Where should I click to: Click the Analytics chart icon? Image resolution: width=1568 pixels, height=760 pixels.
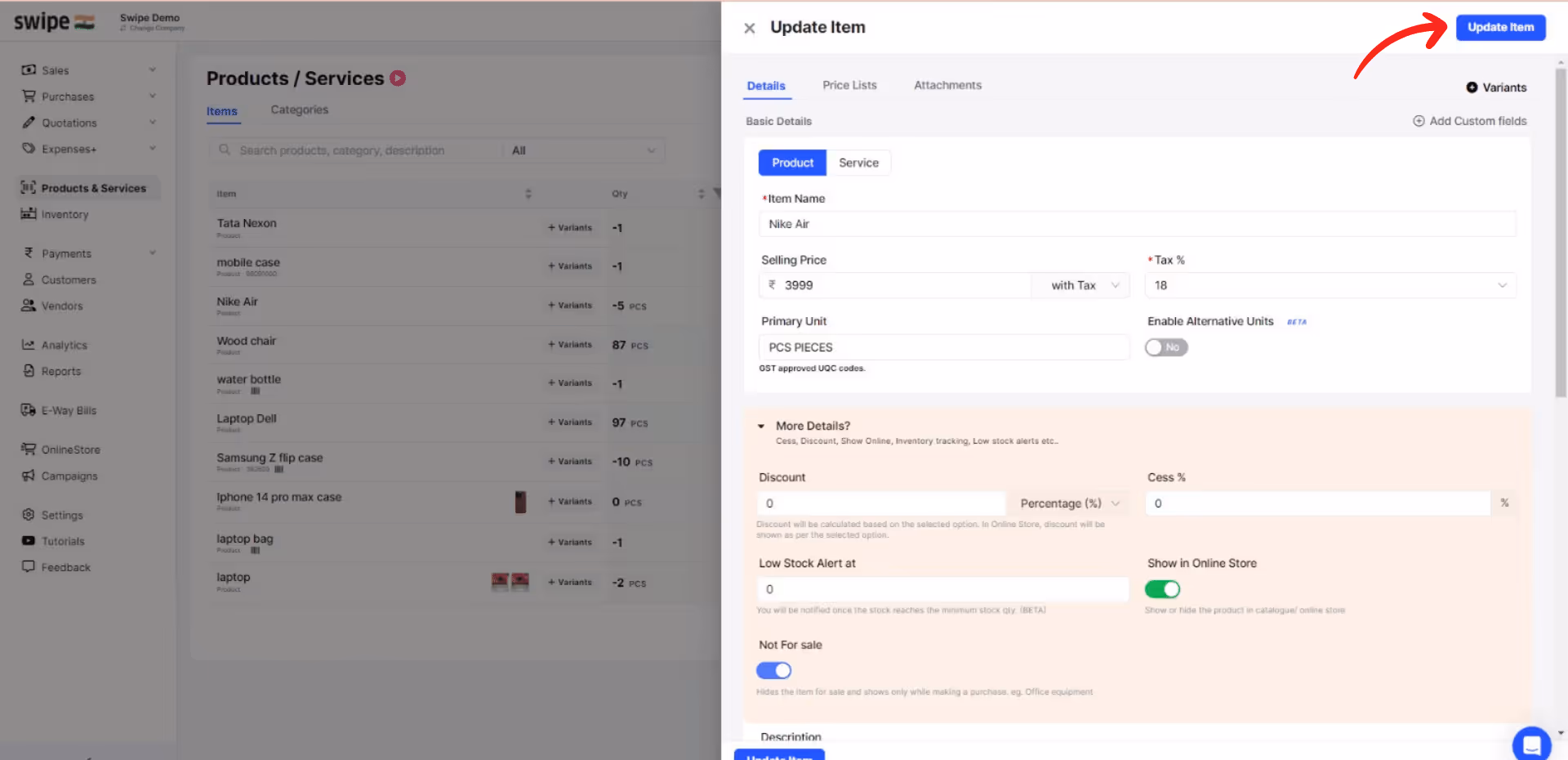[x=29, y=345]
